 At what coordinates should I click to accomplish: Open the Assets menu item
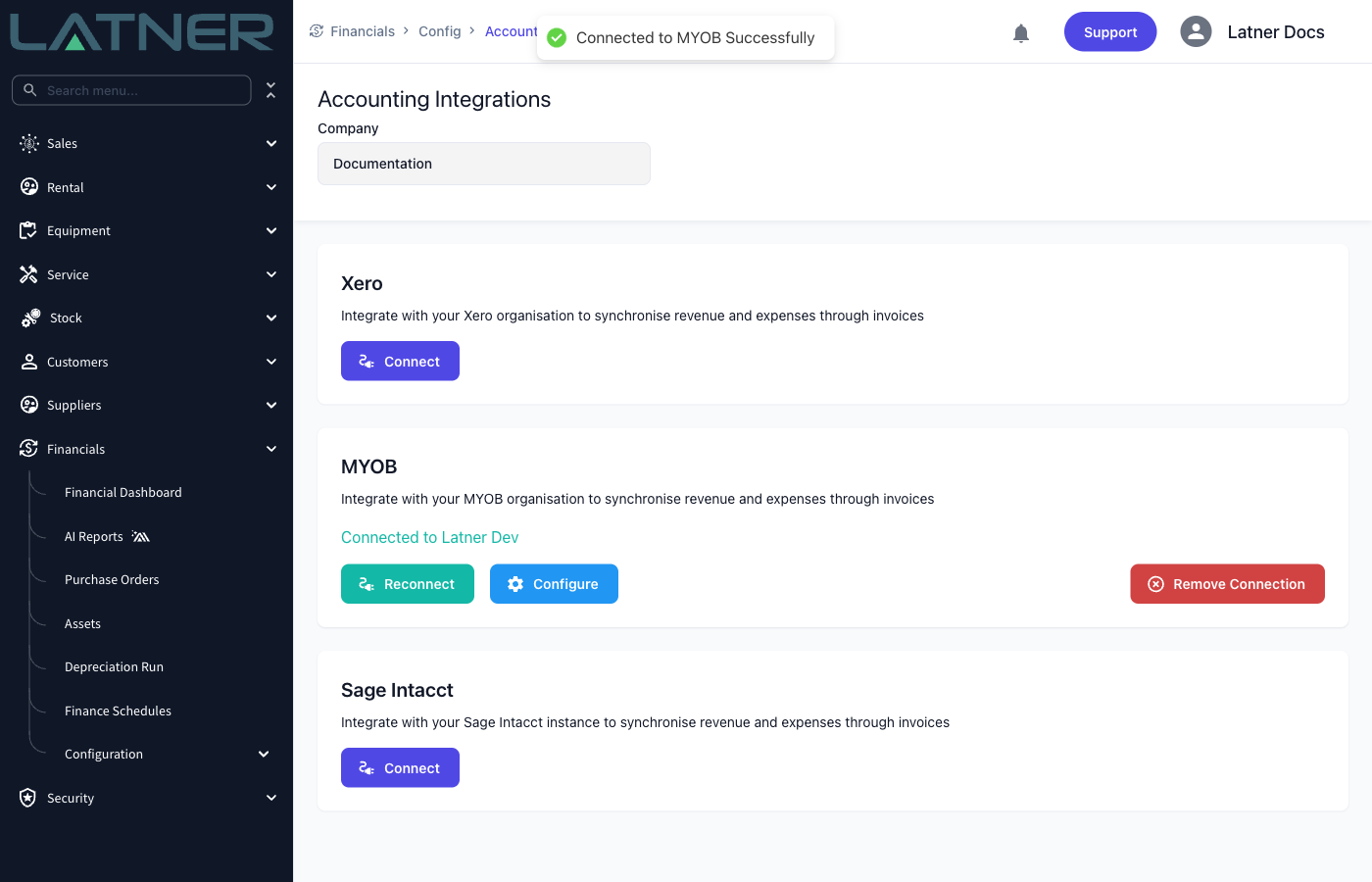point(82,624)
